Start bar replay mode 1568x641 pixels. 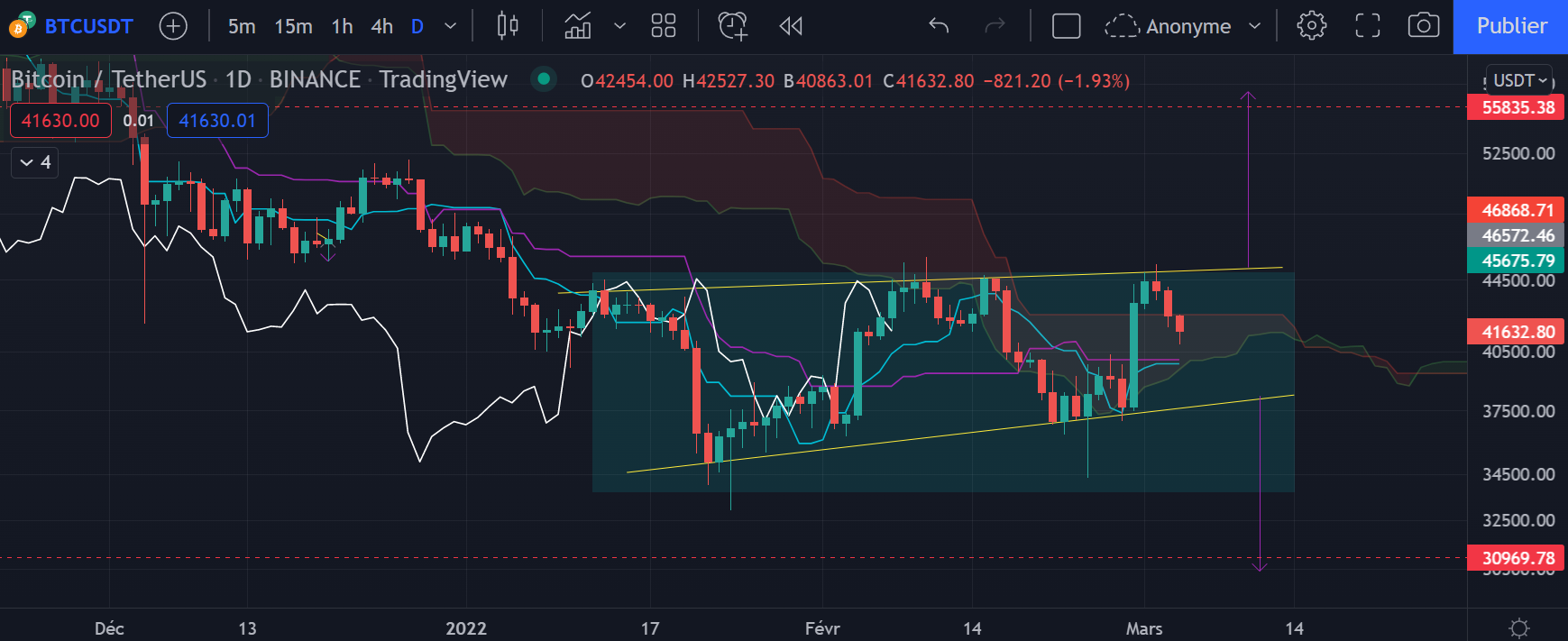(x=791, y=26)
